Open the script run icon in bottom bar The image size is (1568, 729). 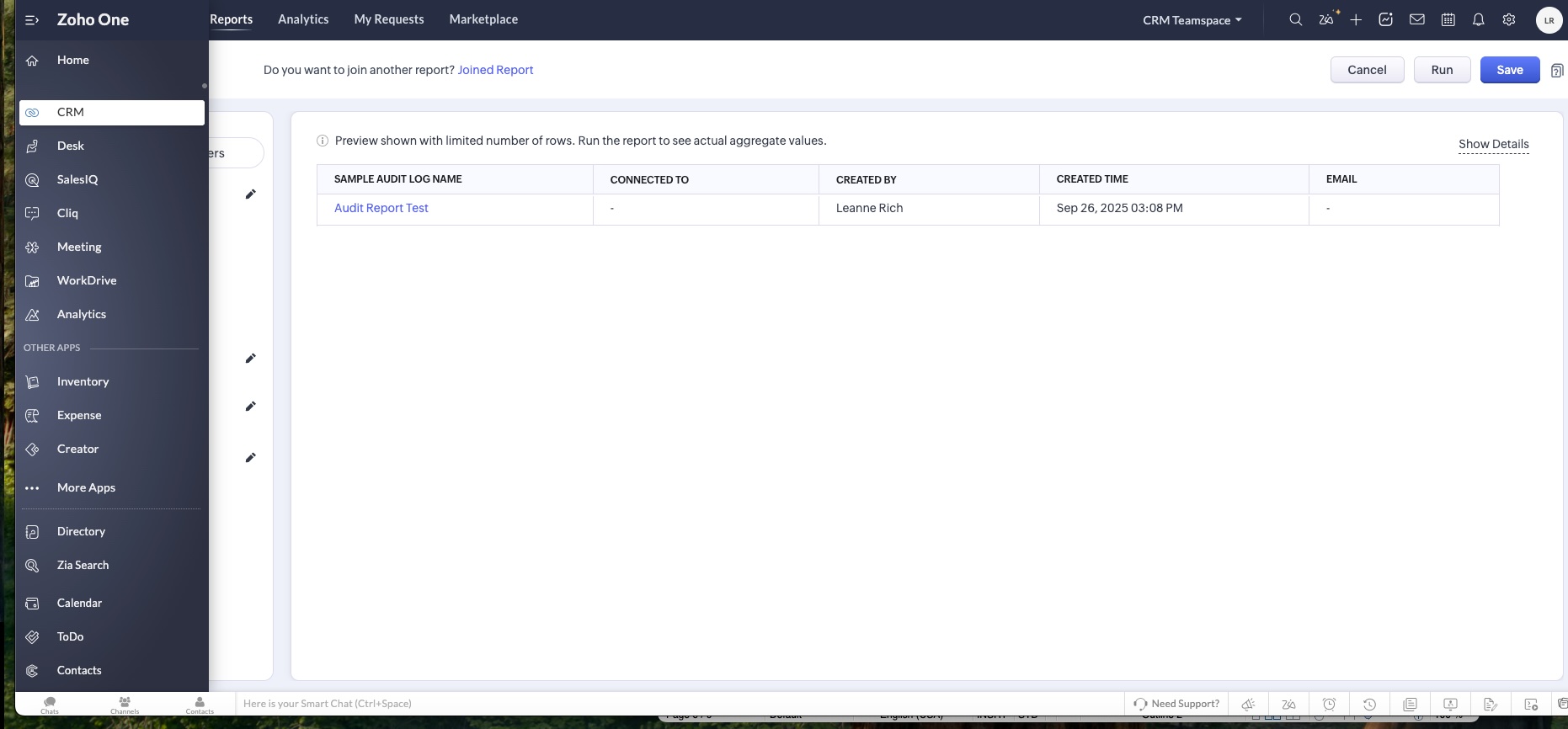pos(1531,704)
